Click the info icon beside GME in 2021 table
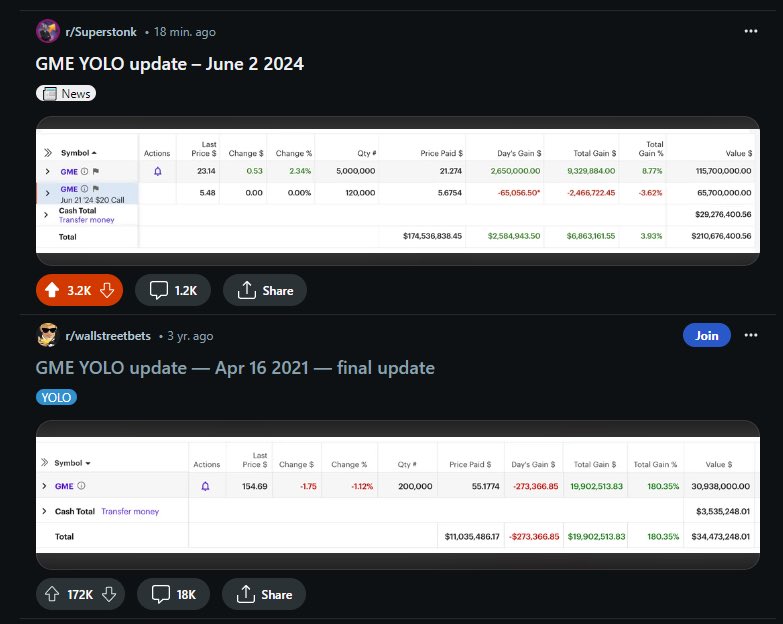 click(x=81, y=485)
